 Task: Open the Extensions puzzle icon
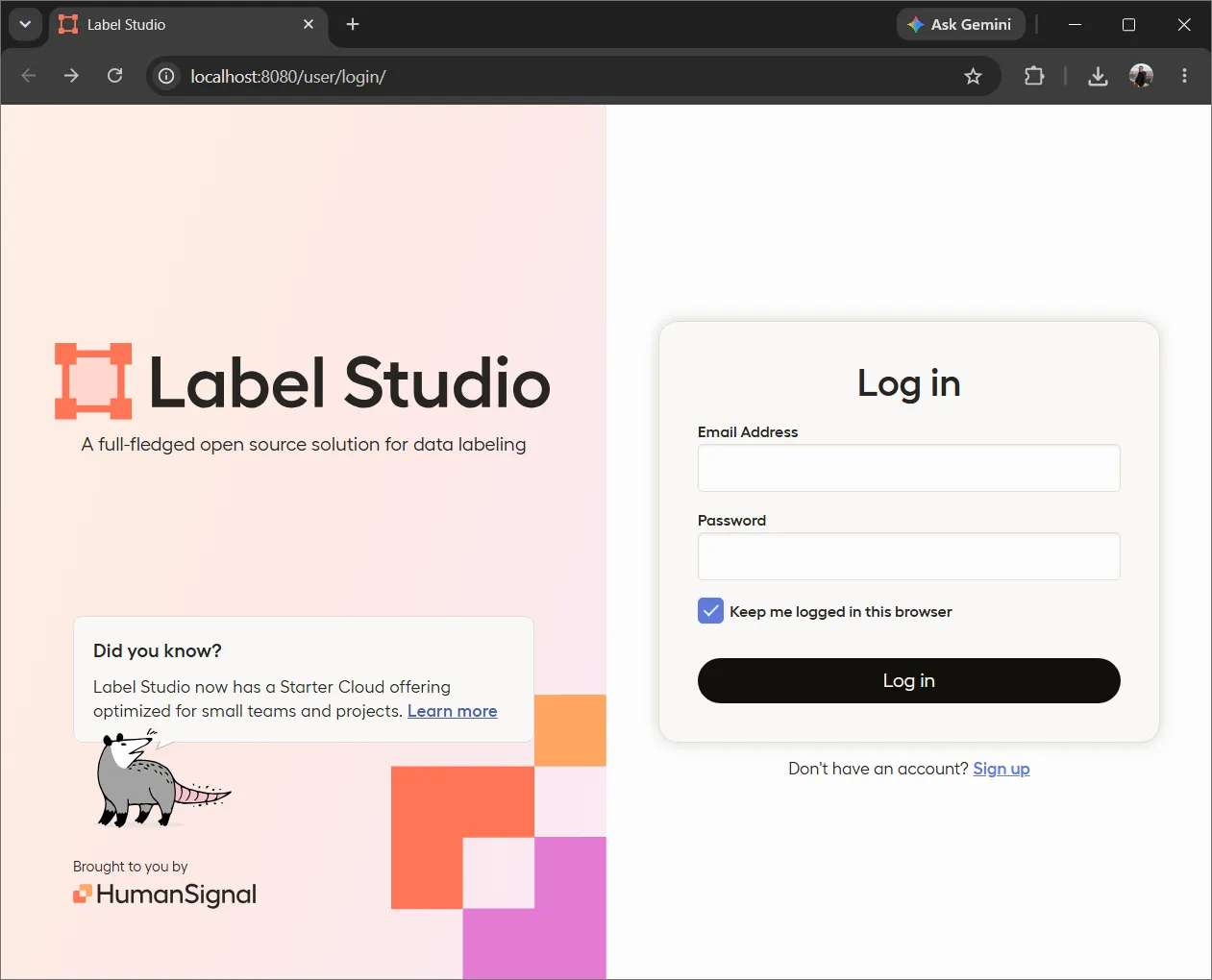1034,76
